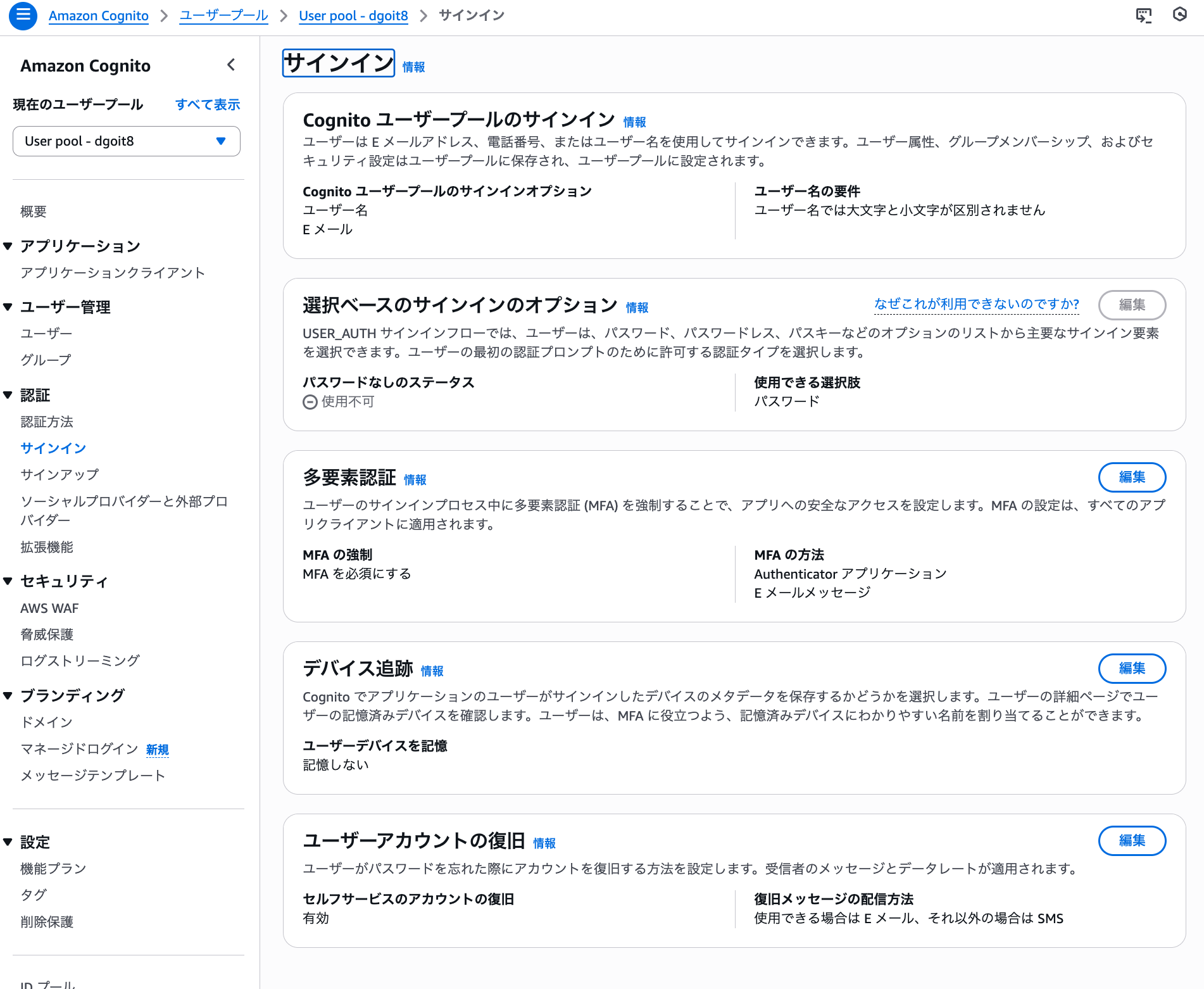Open the ユーザープール breadcrumb
Screen dimensions: 1204x989
(223, 15)
